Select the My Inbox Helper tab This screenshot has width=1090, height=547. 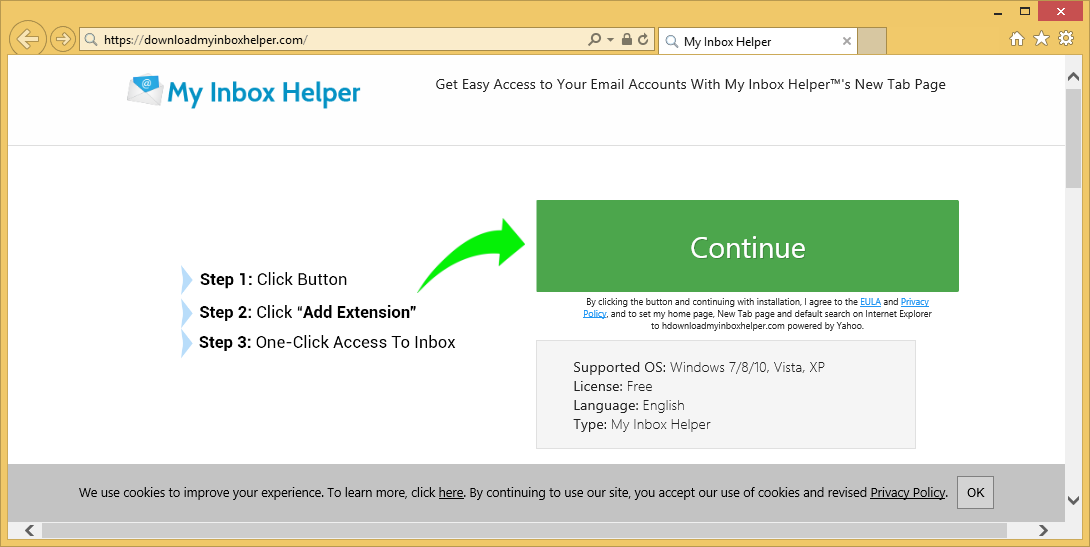(x=757, y=42)
